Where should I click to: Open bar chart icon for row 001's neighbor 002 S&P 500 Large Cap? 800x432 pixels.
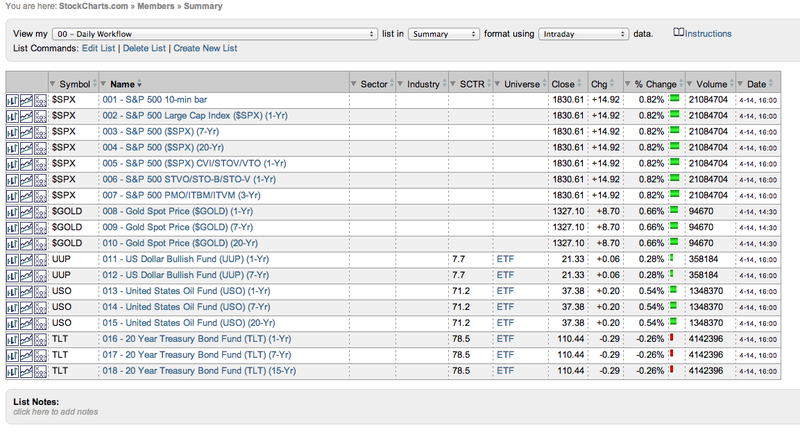12,116
